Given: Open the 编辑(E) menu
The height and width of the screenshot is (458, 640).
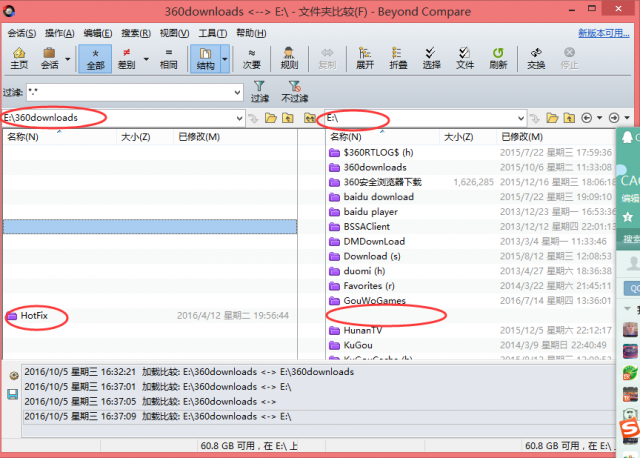Looking at the screenshot, I should click(98, 33).
